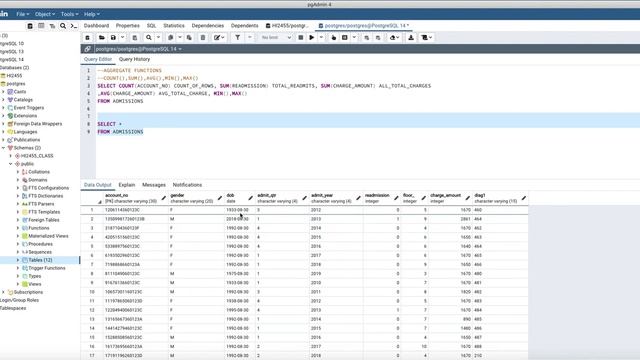The image size is (640, 360).
Task: Switch to the Dashboard tab
Action: (96, 26)
